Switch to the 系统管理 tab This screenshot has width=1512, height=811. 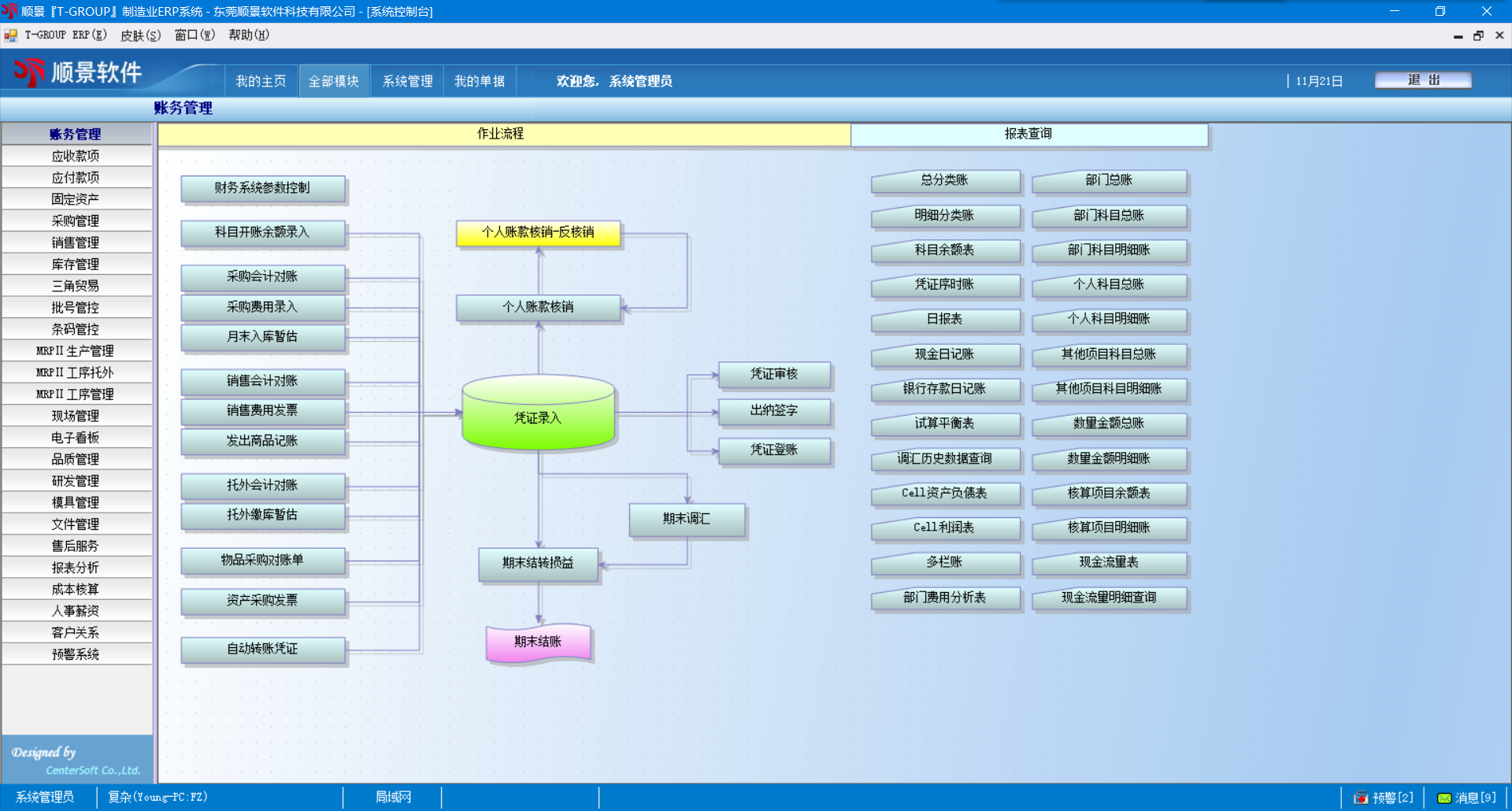(407, 82)
